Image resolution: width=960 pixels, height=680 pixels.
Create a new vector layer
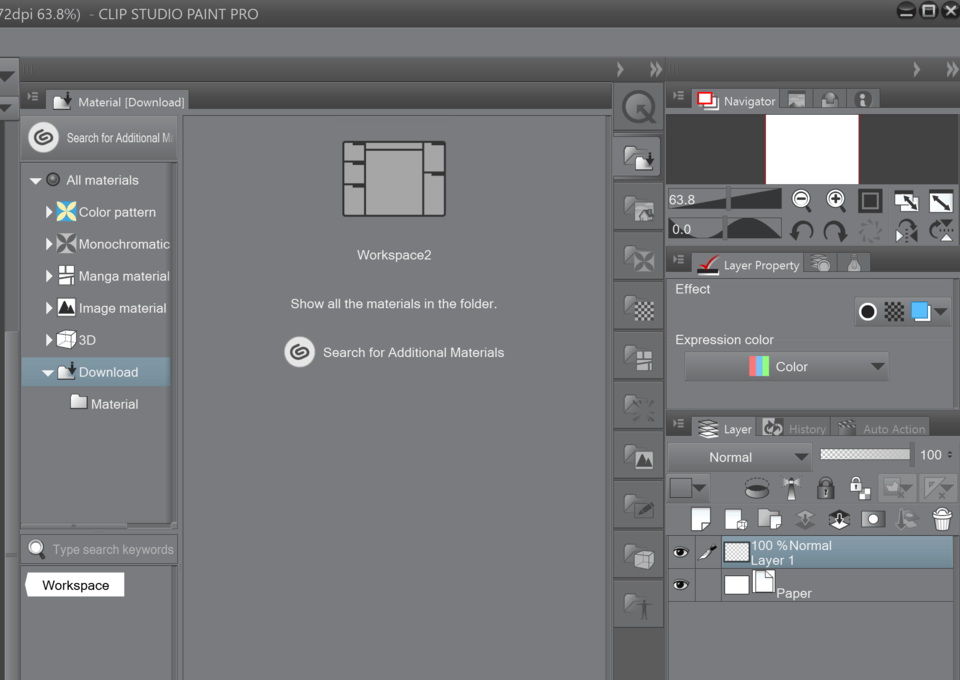pos(735,519)
